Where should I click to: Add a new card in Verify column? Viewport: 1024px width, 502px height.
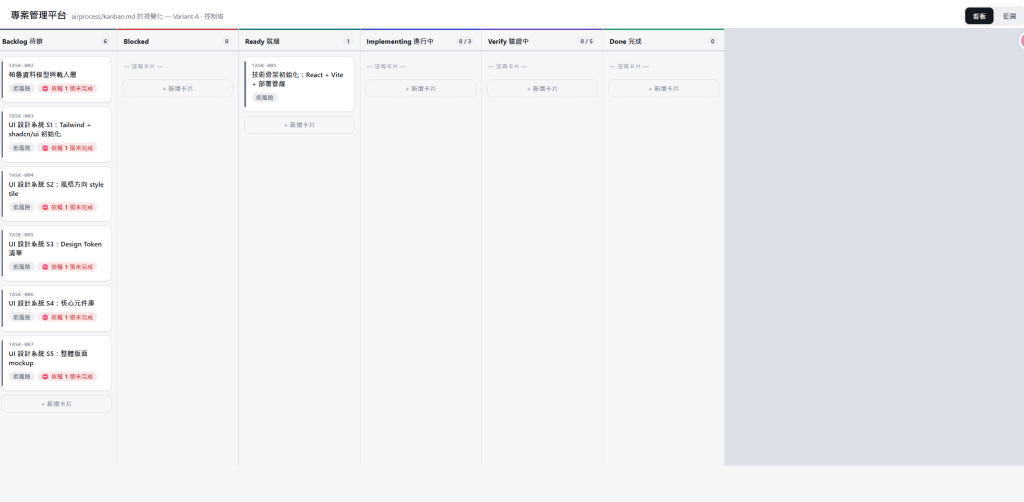542,88
